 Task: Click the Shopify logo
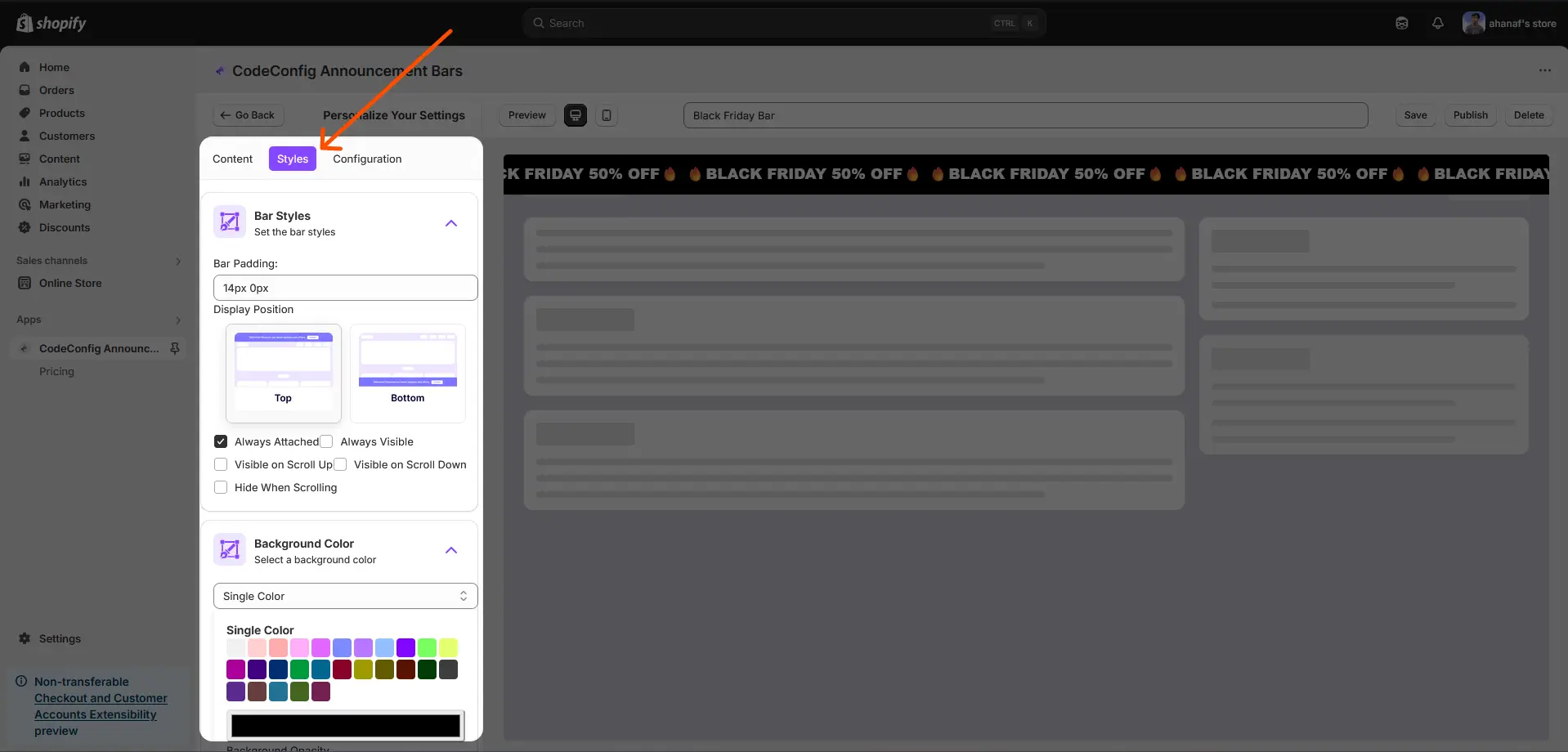pyautogui.click(x=51, y=23)
